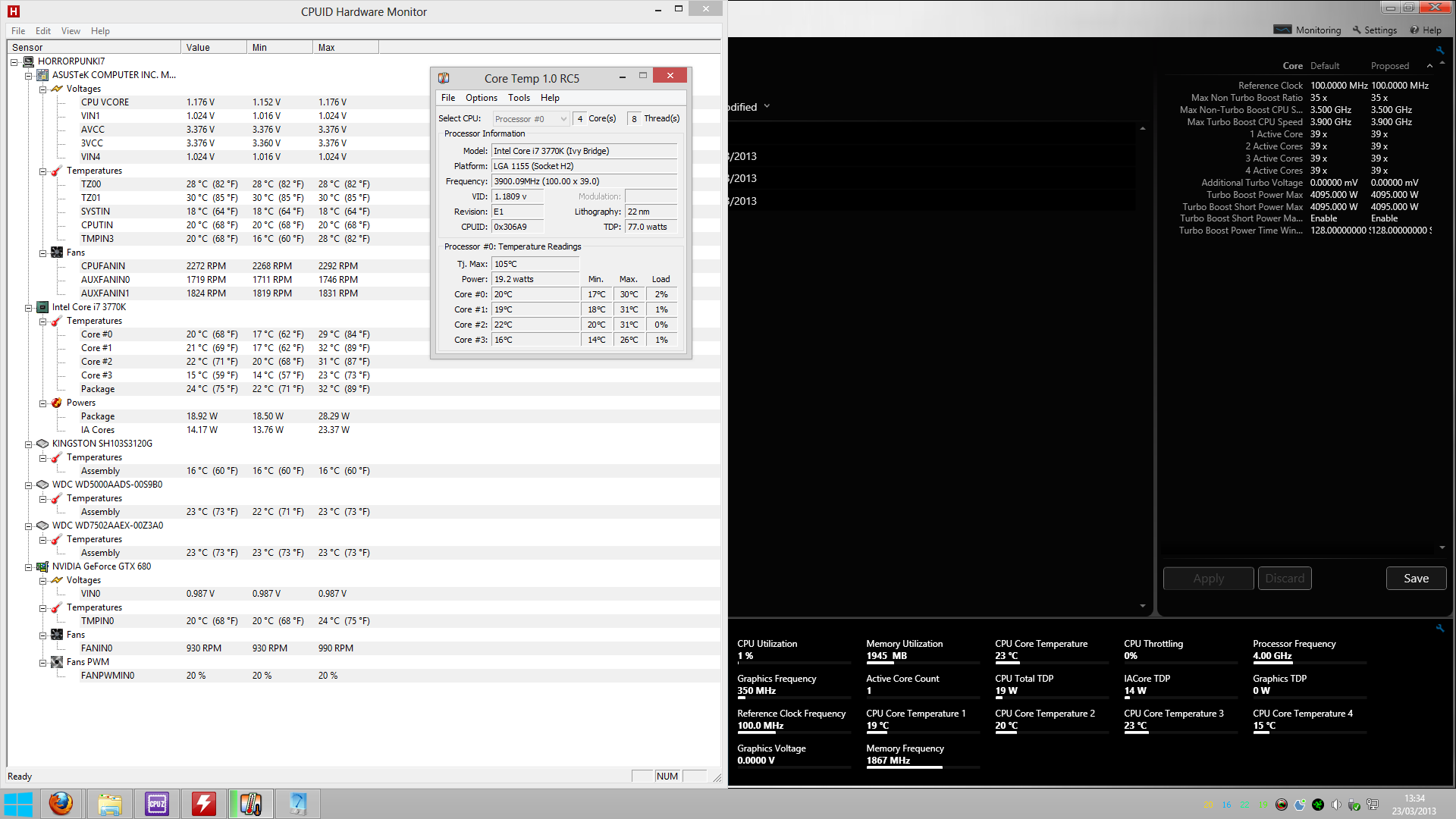The image size is (1456, 819).
Task: Click the Save button
Action: [1415, 579]
